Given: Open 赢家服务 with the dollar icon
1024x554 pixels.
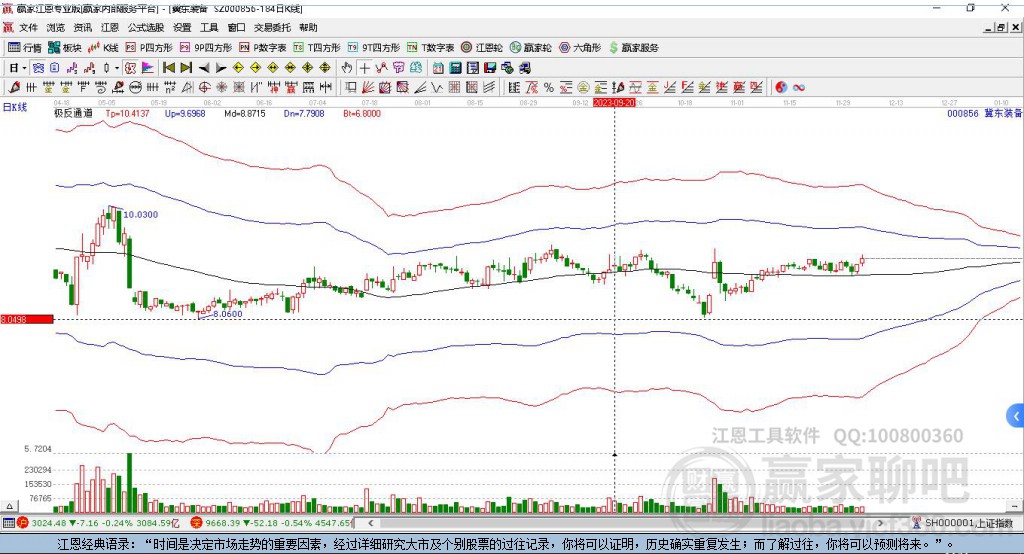Looking at the screenshot, I should [x=633, y=48].
